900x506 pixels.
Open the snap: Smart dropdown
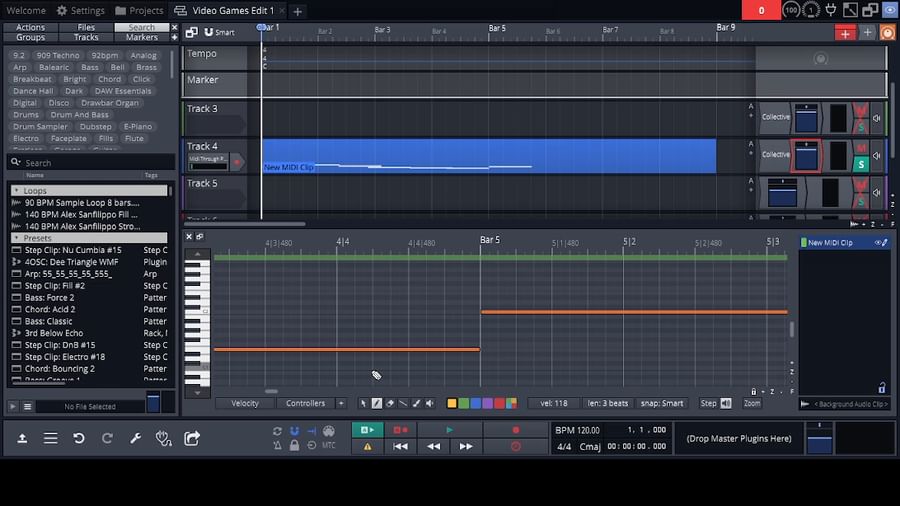click(x=662, y=403)
